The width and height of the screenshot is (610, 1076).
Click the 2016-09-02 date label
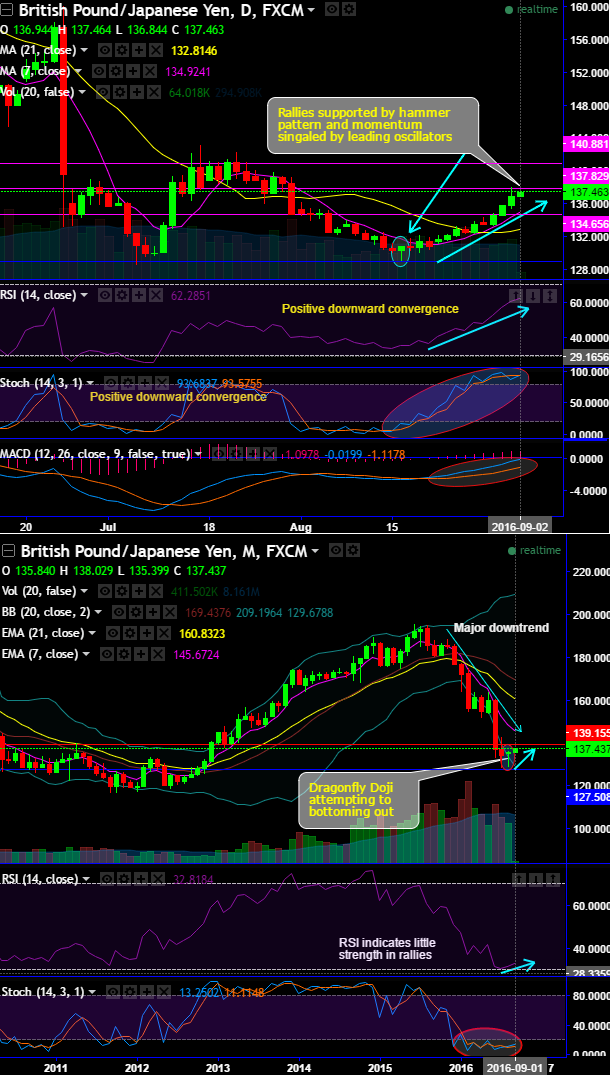(x=520, y=527)
